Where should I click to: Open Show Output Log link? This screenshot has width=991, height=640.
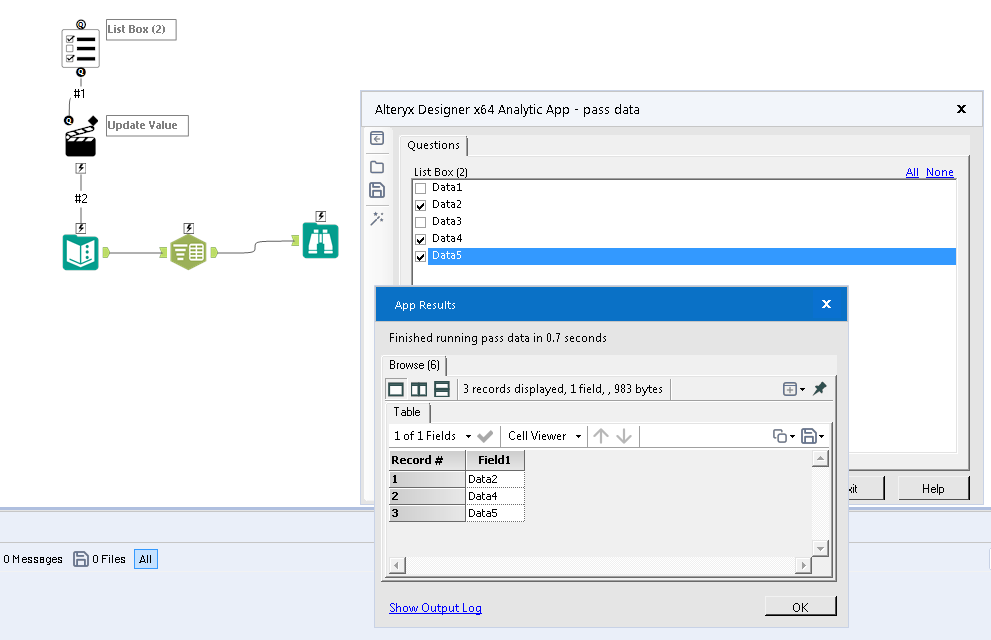(x=435, y=608)
